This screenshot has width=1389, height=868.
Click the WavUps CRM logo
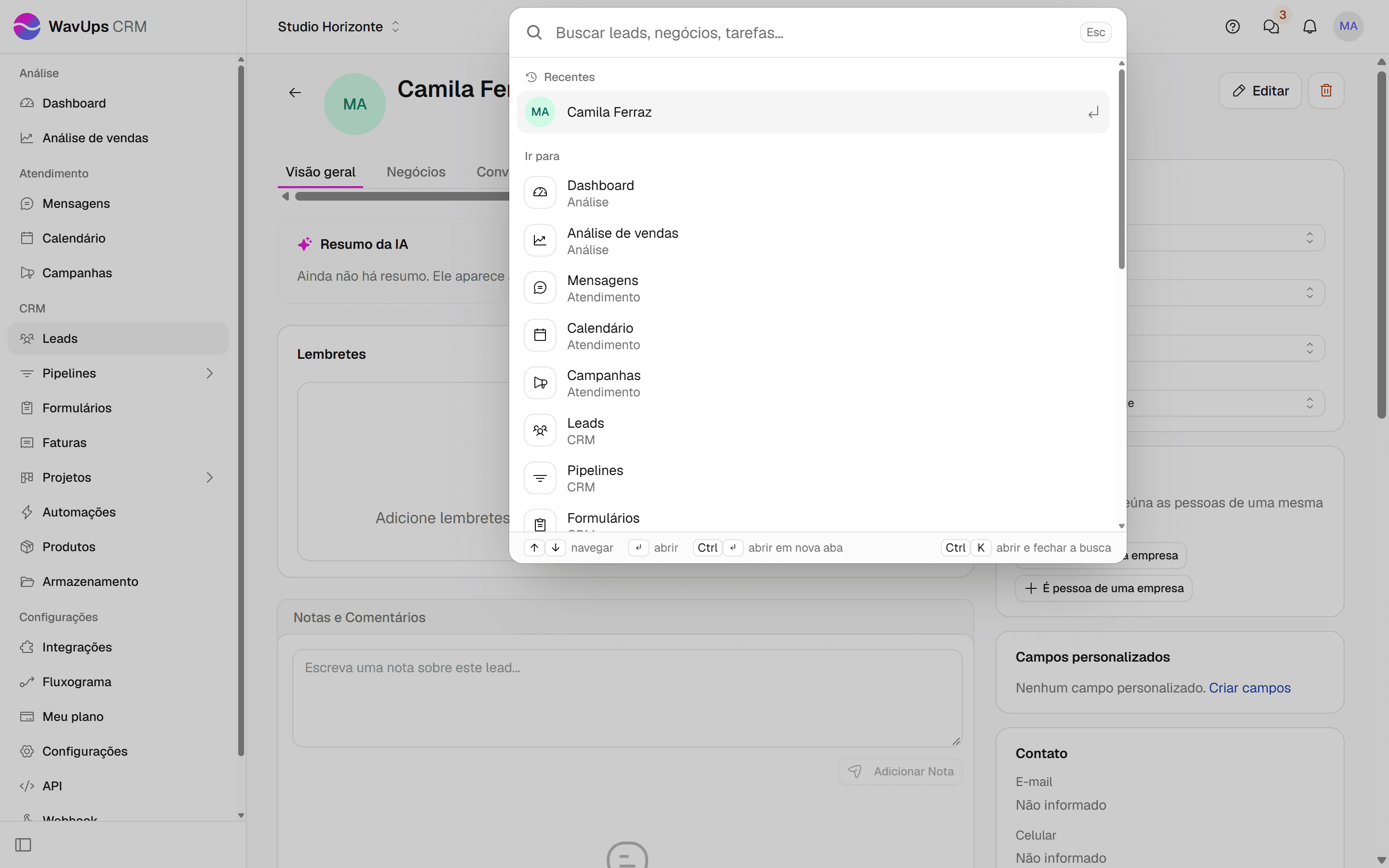81,27
